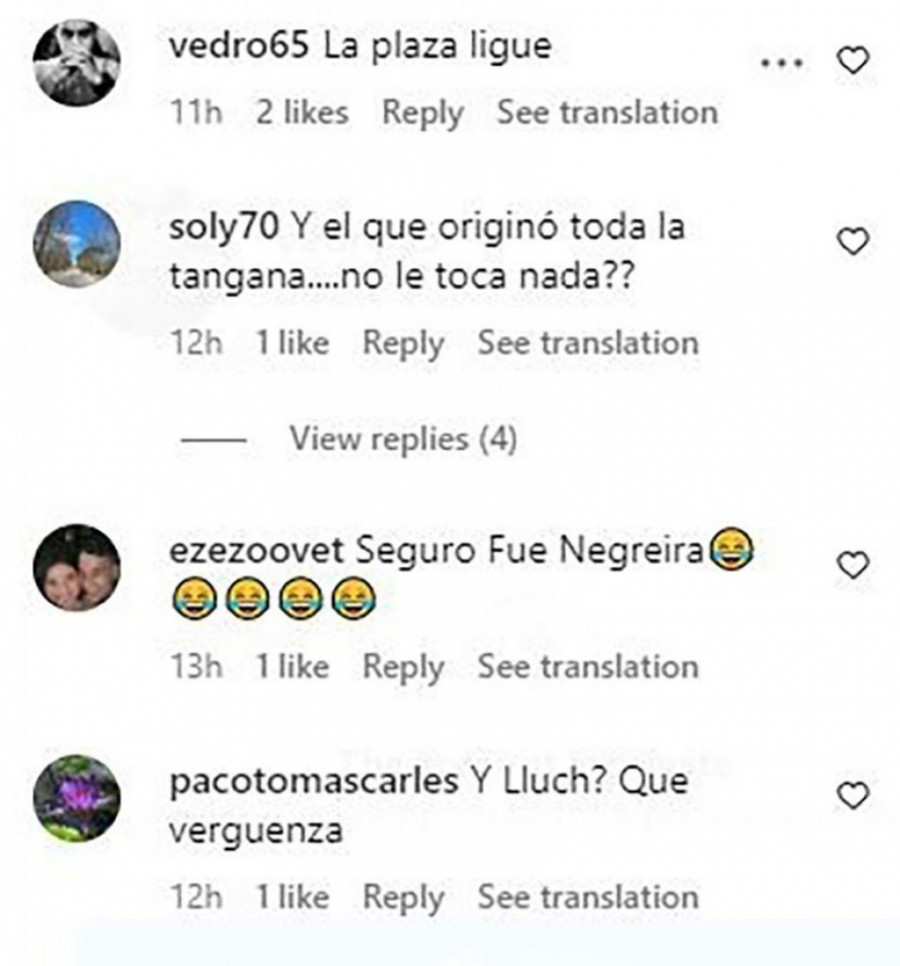See translation of pacotomascarles's comment

pyautogui.click(x=588, y=898)
